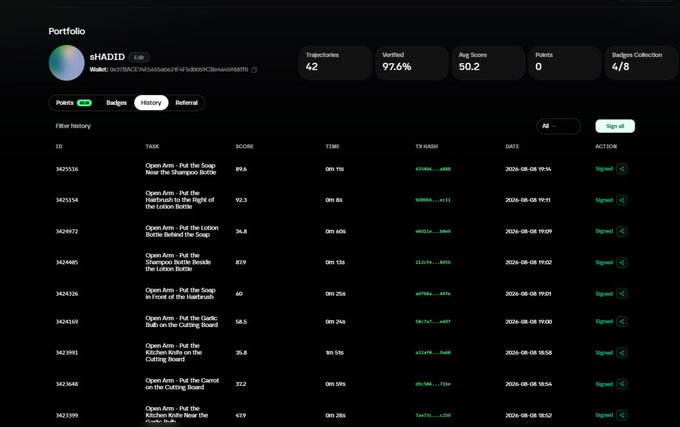Share the entry 3423399 with its share icon

click(621, 415)
